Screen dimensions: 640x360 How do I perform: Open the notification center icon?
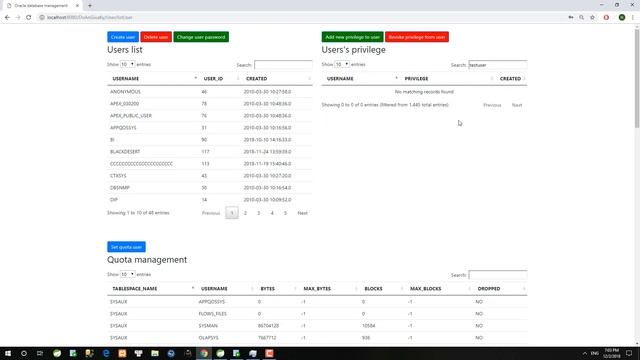point(629,353)
